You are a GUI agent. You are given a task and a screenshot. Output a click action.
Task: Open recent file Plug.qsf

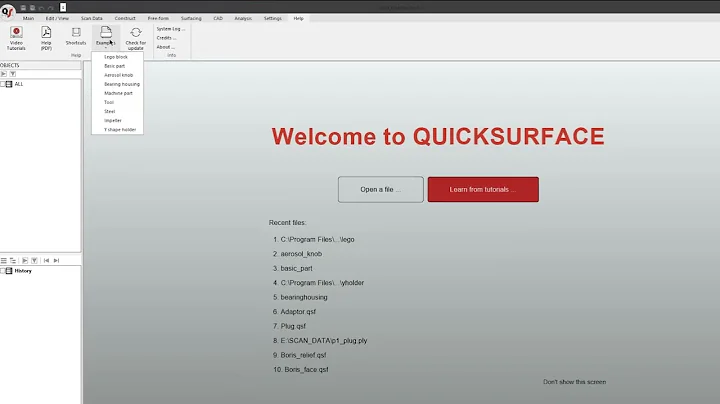293,326
